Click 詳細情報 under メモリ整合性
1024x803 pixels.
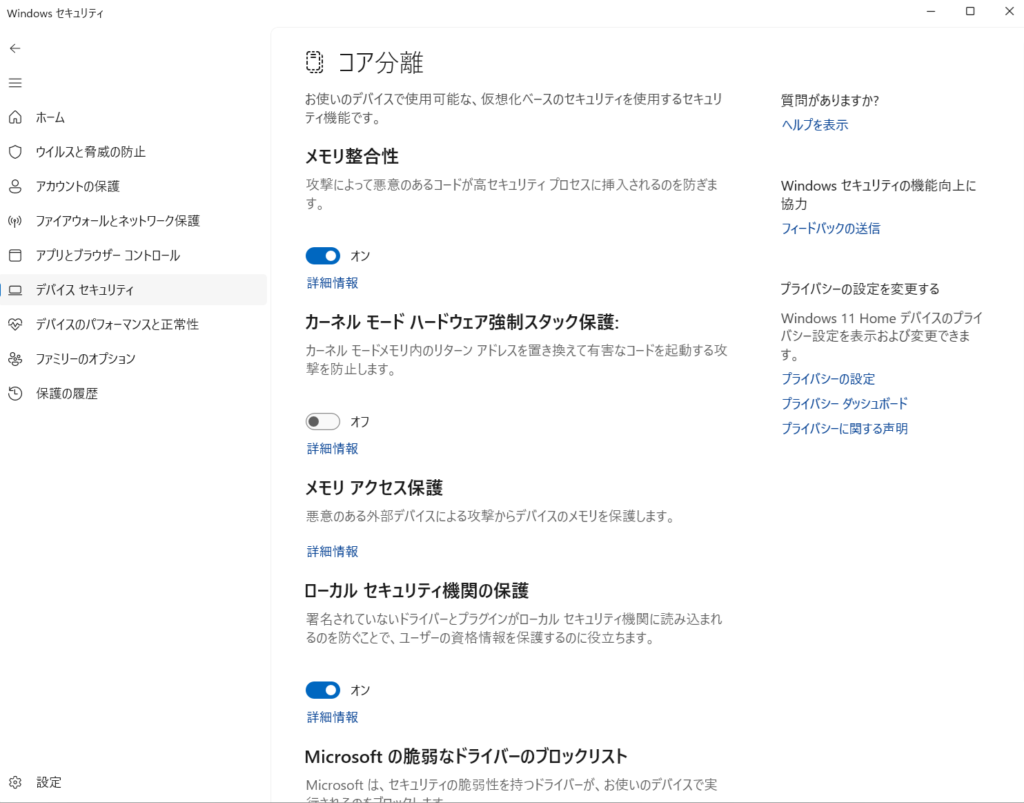coord(332,282)
